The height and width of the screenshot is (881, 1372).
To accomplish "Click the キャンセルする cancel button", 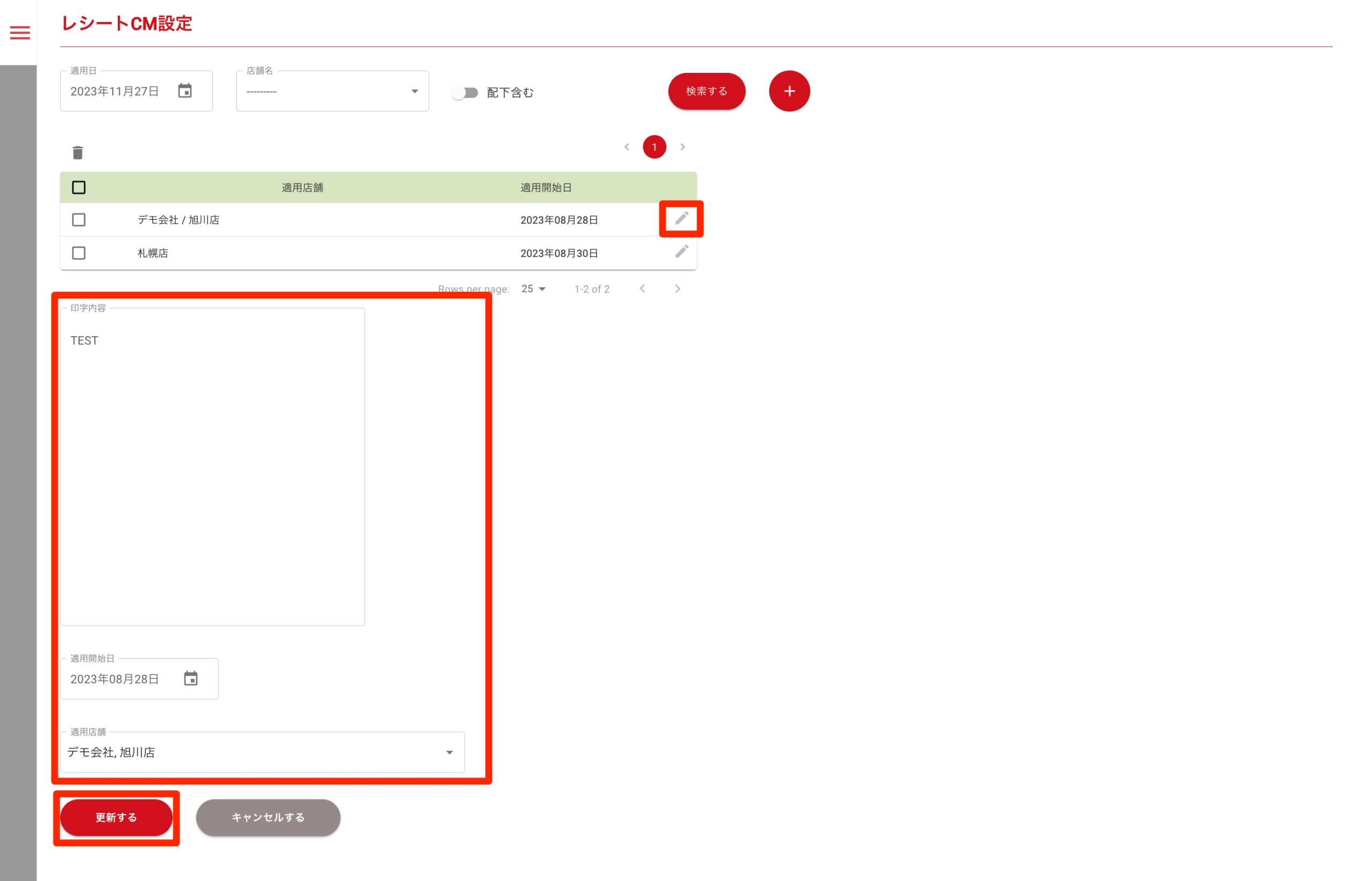I will [x=268, y=817].
